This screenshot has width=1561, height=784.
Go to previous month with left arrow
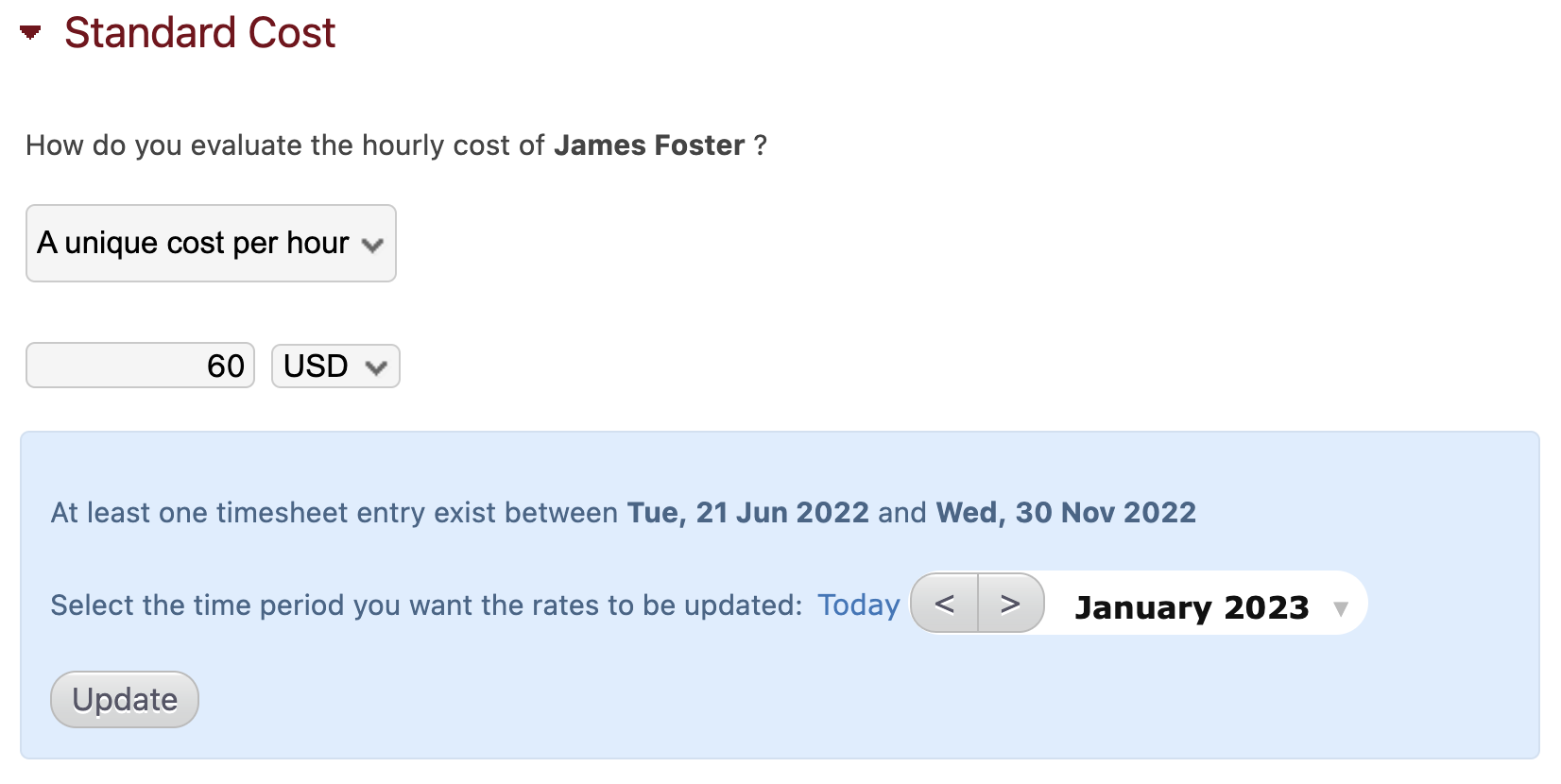944,604
